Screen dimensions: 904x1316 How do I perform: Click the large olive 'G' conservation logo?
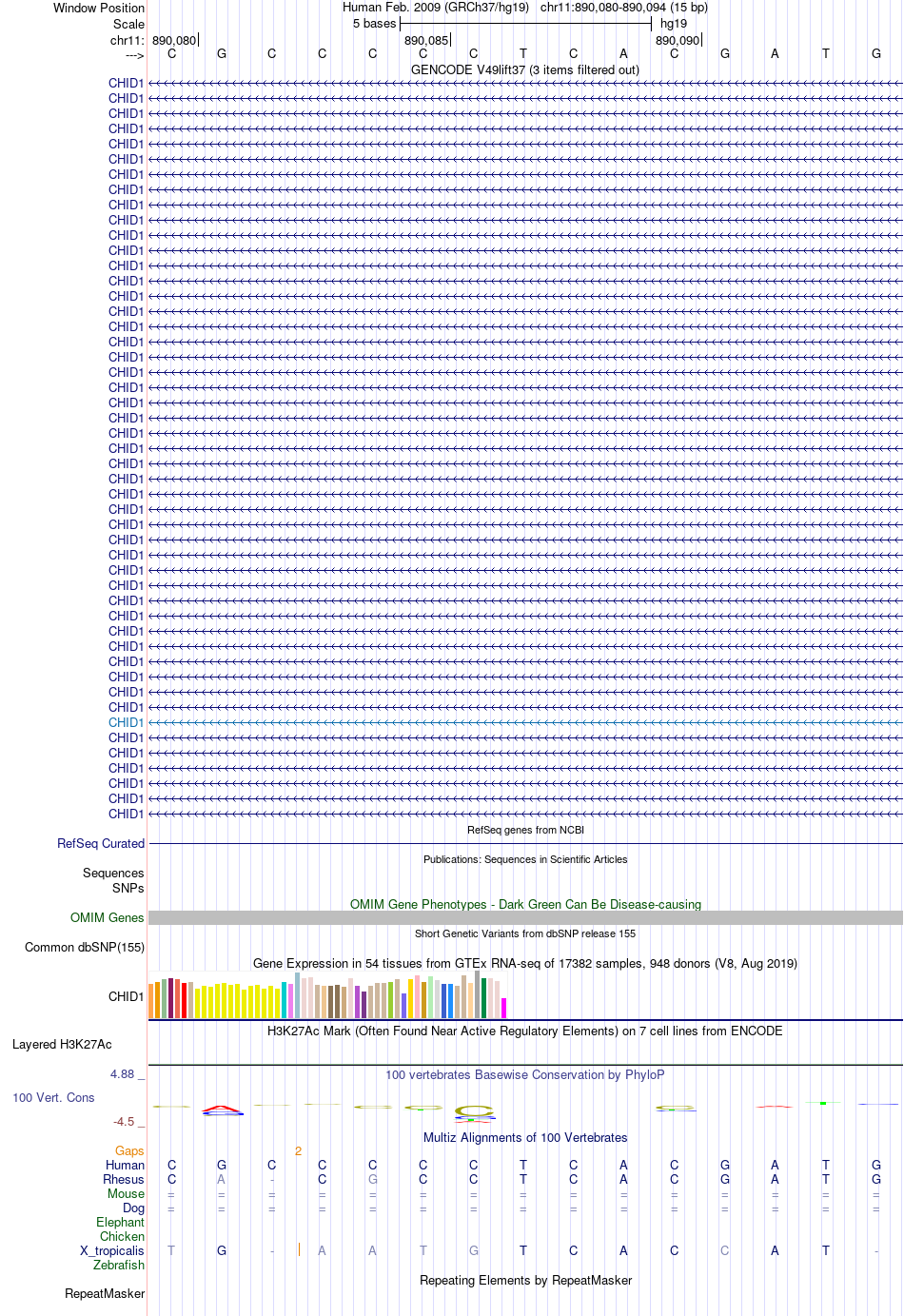click(x=474, y=1110)
